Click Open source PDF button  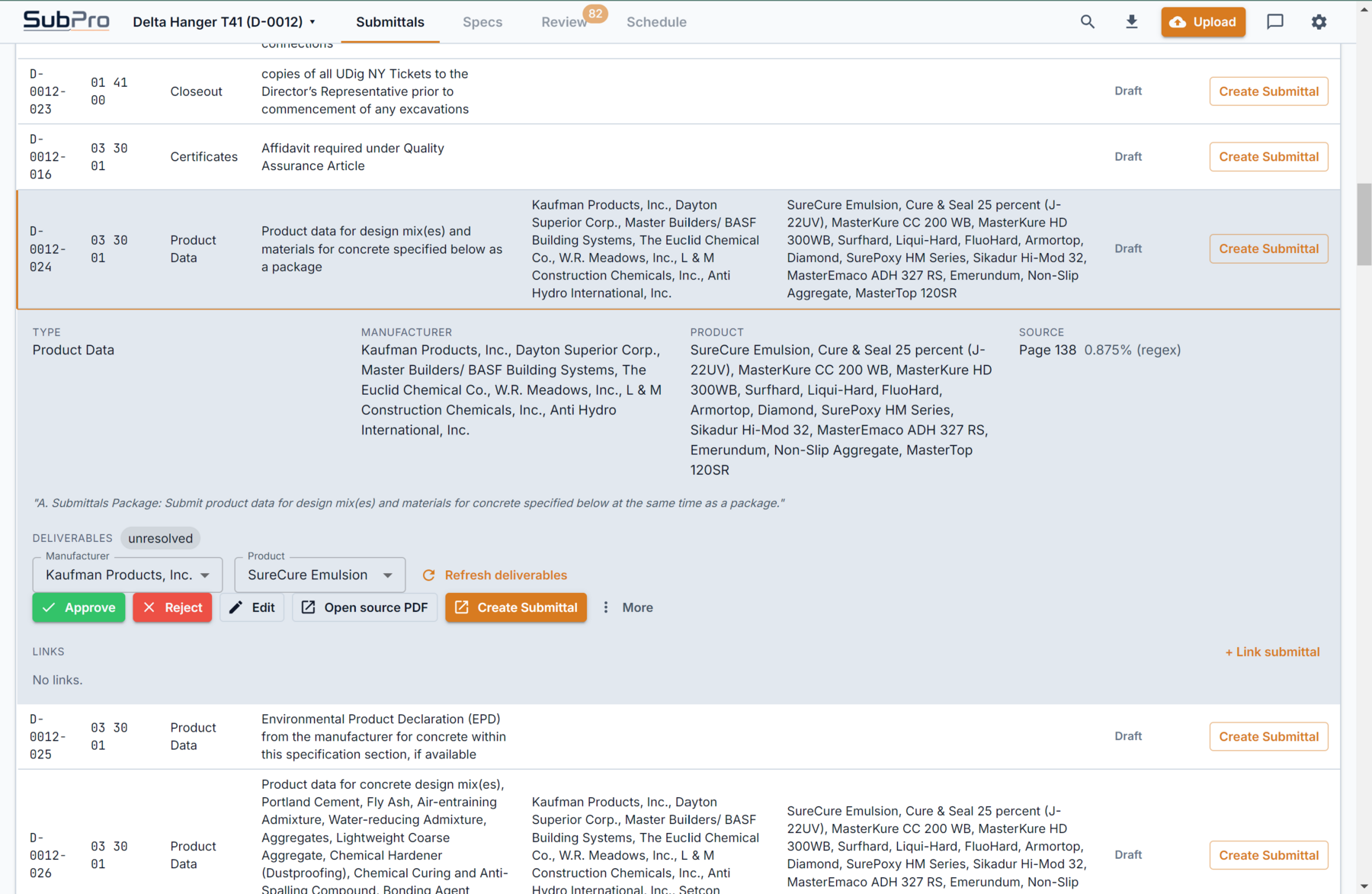(364, 607)
